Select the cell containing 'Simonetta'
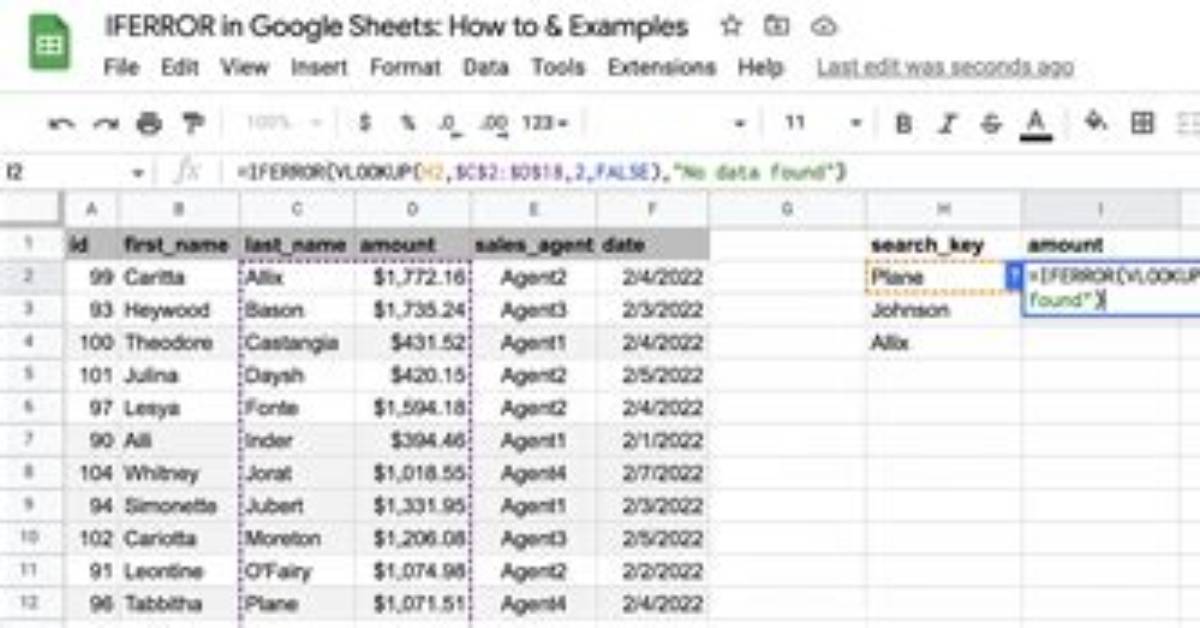Image resolution: width=1200 pixels, height=628 pixels. (x=179, y=506)
